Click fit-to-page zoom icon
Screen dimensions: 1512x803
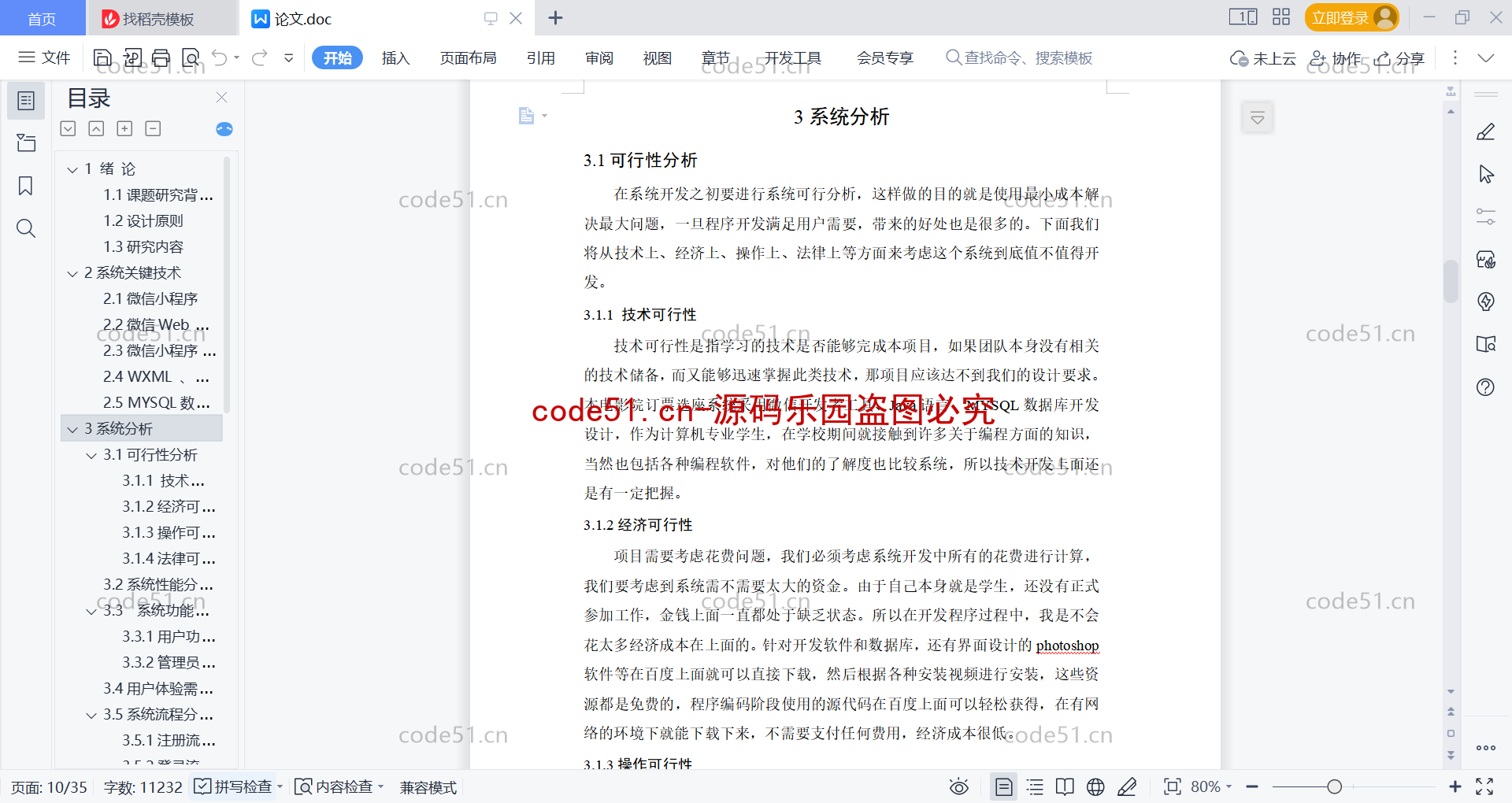pyautogui.click(x=1172, y=786)
